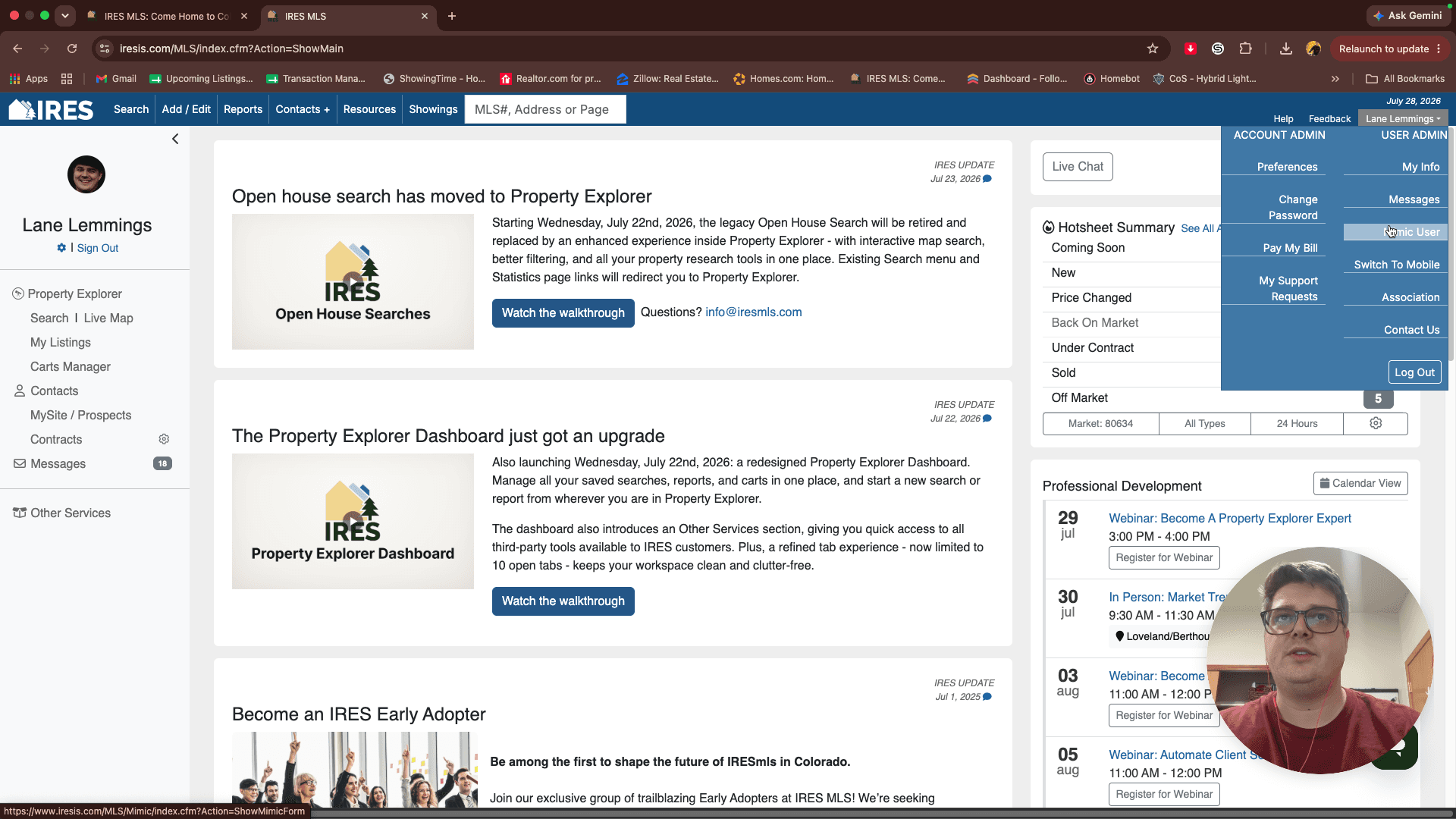Screen dimensions: 1456x819
Task: Open Resources menu
Action: 369,109
